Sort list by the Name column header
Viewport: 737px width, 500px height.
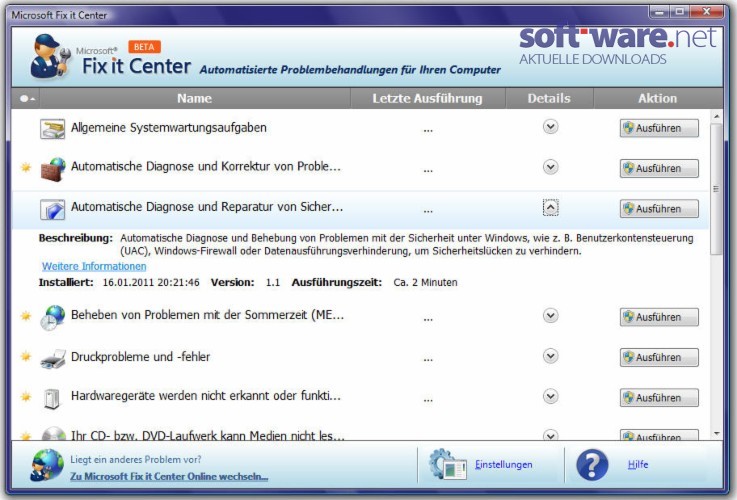click(195, 99)
